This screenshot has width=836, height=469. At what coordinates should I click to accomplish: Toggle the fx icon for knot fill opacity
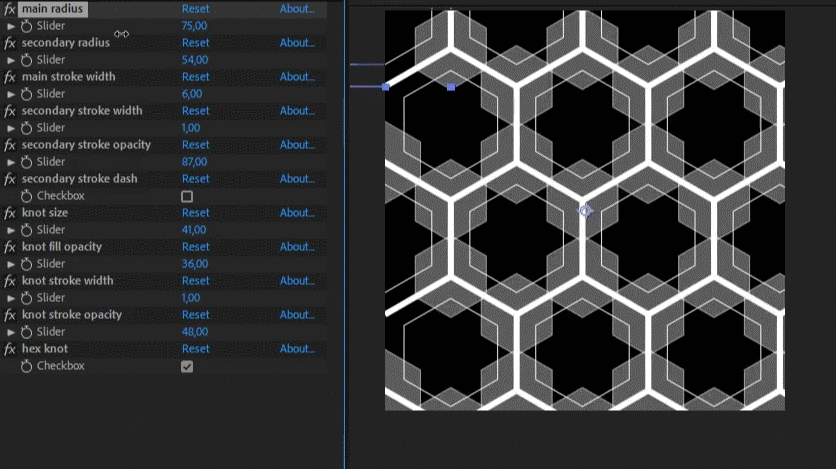(10, 247)
